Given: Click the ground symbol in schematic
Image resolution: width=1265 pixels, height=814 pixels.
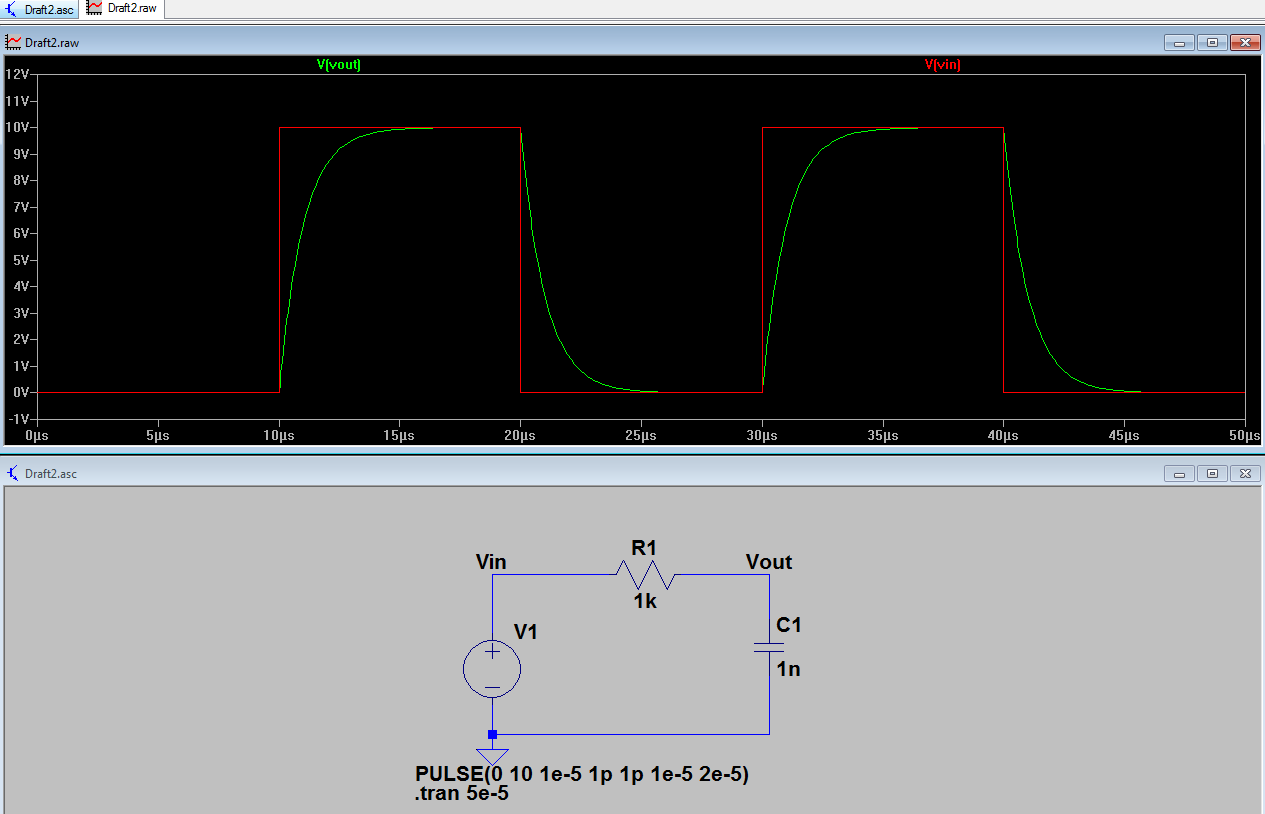Looking at the screenshot, I should pos(492,756).
